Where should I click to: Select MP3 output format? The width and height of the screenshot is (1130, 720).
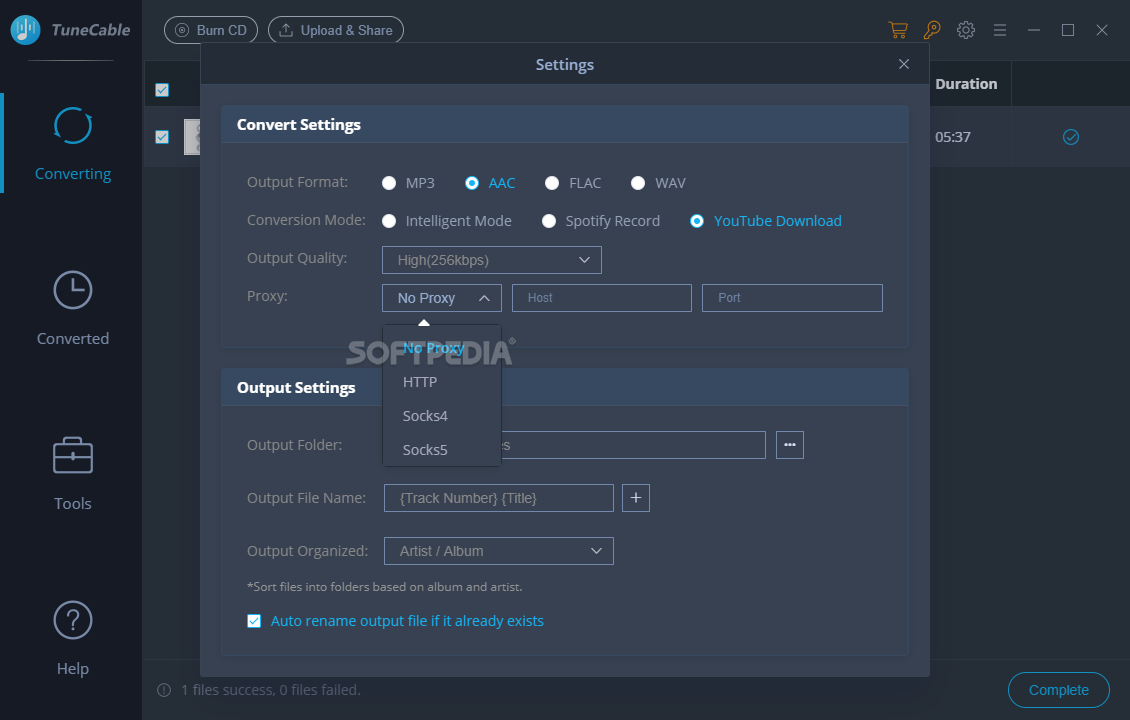389,183
